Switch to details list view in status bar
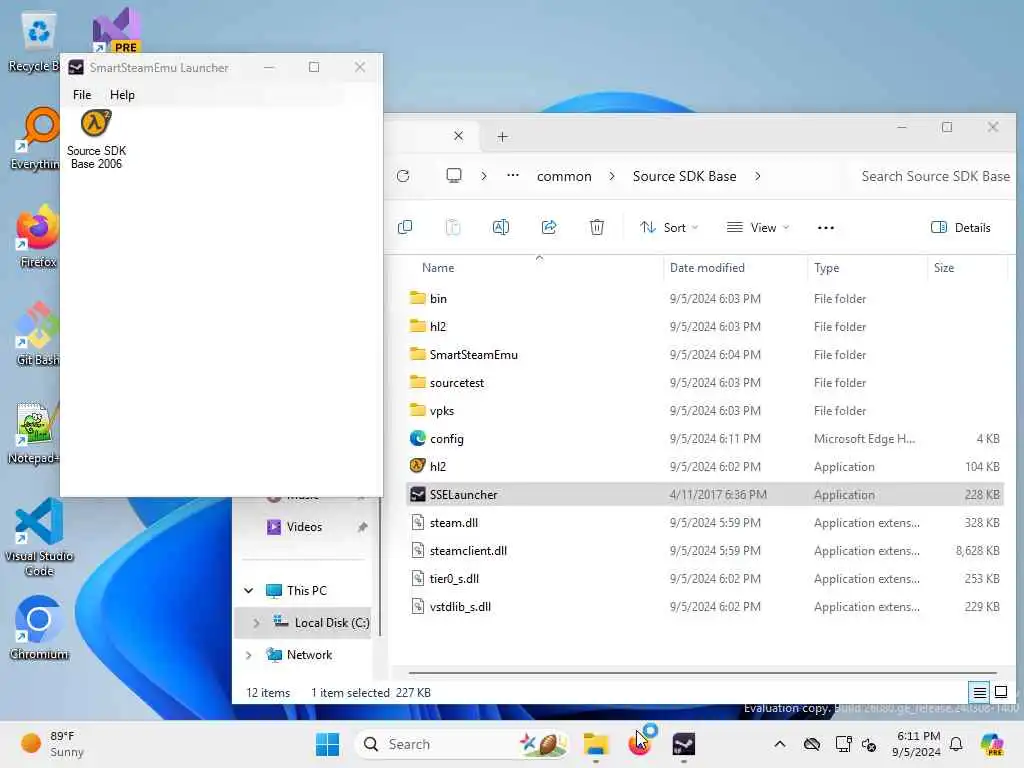The width and height of the screenshot is (1024, 768). pyautogui.click(x=979, y=692)
